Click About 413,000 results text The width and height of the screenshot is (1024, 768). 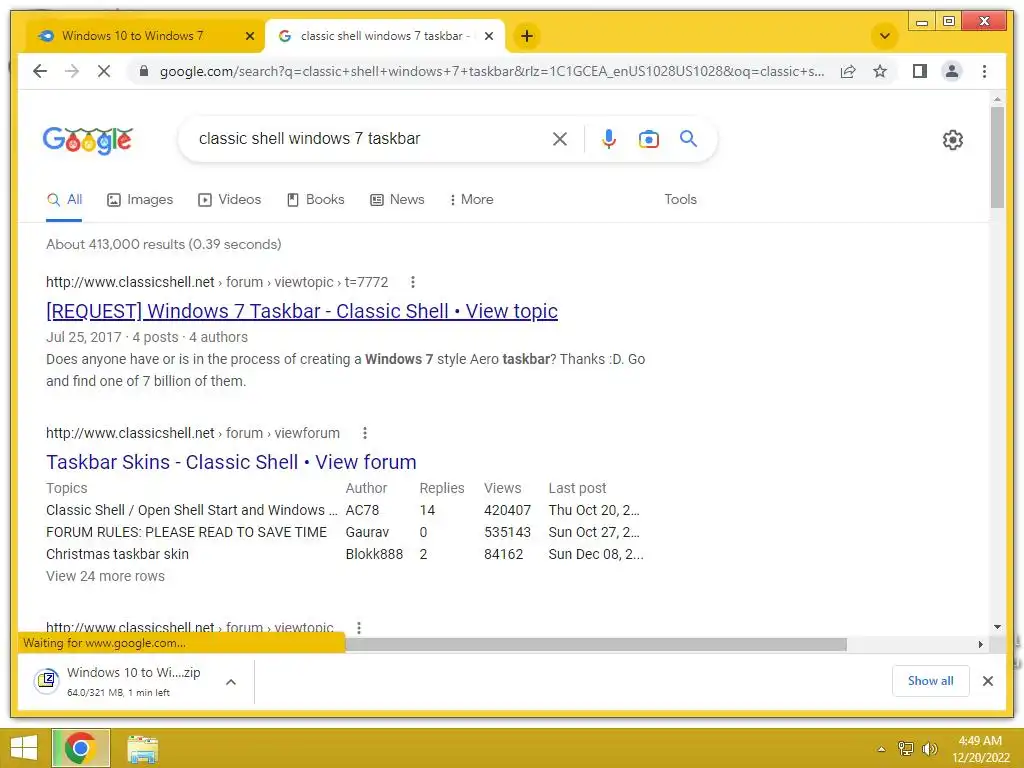tap(163, 244)
